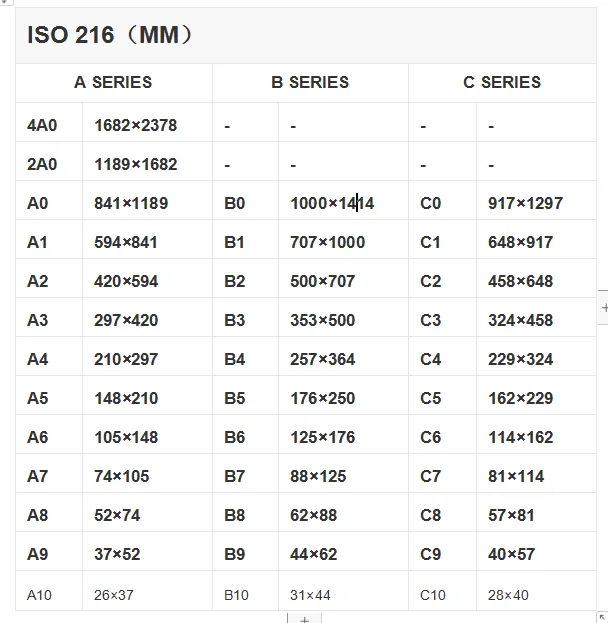
Task: Click the 1189×1682 dimension cell
Action: pyautogui.click(x=135, y=164)
